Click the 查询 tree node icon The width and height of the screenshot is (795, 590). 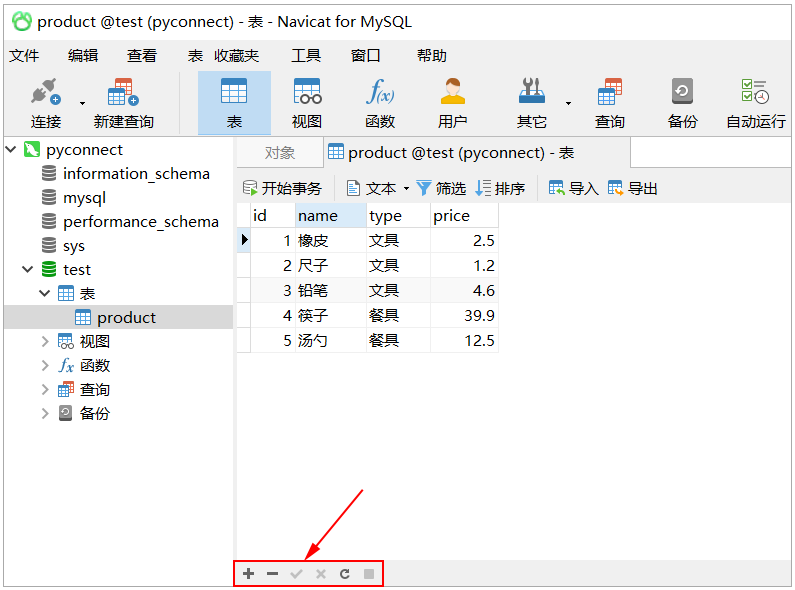(65, 389)
